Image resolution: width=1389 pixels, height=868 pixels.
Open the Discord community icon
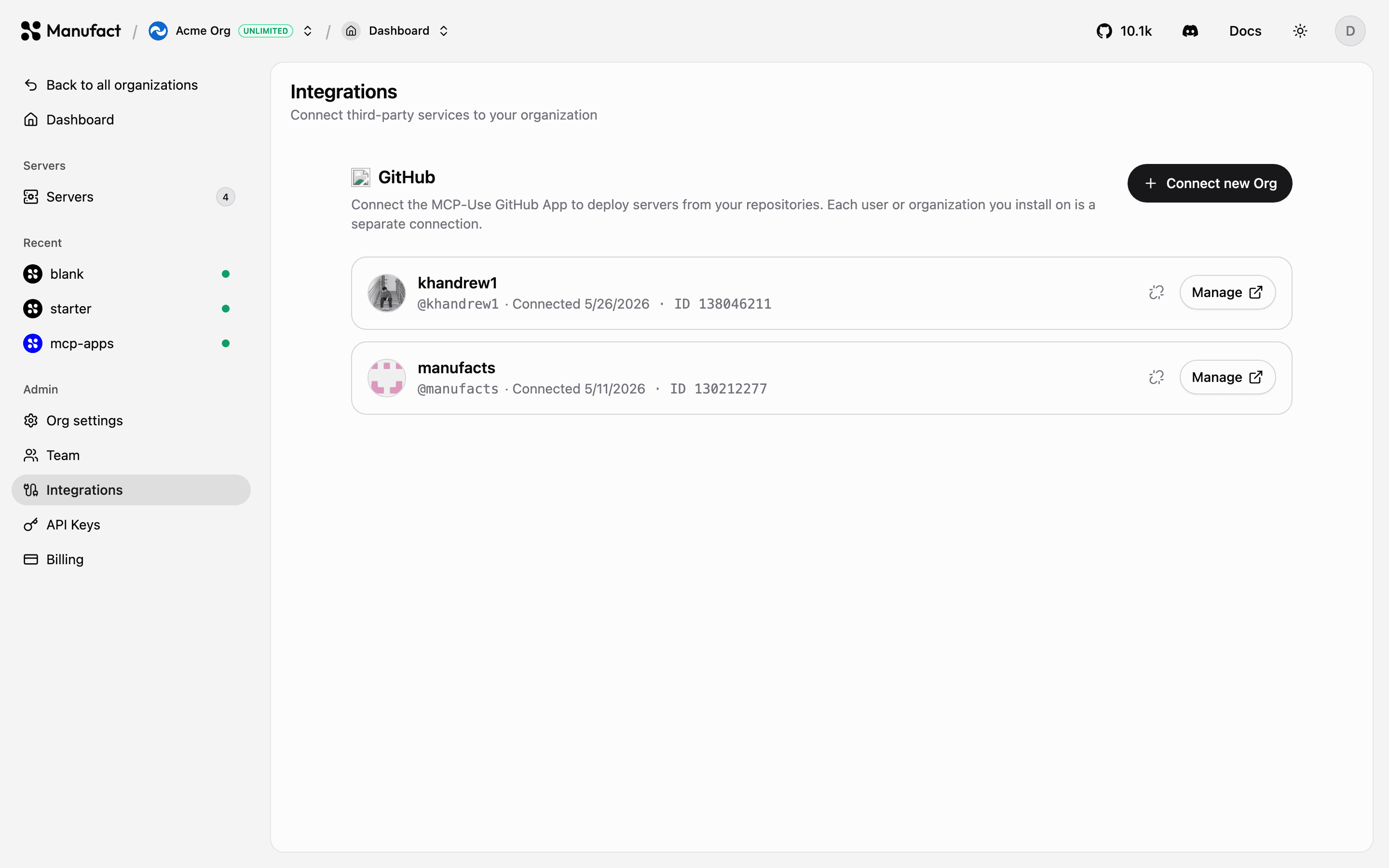[1190, 31]
